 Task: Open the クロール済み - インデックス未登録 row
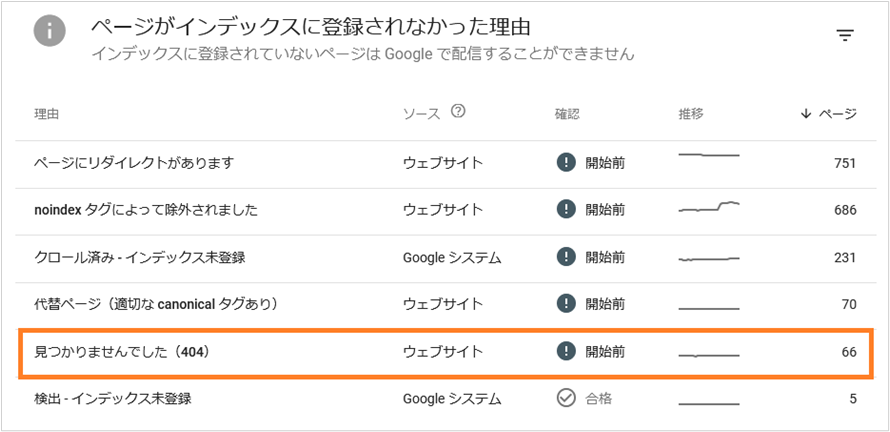(140, 257)
